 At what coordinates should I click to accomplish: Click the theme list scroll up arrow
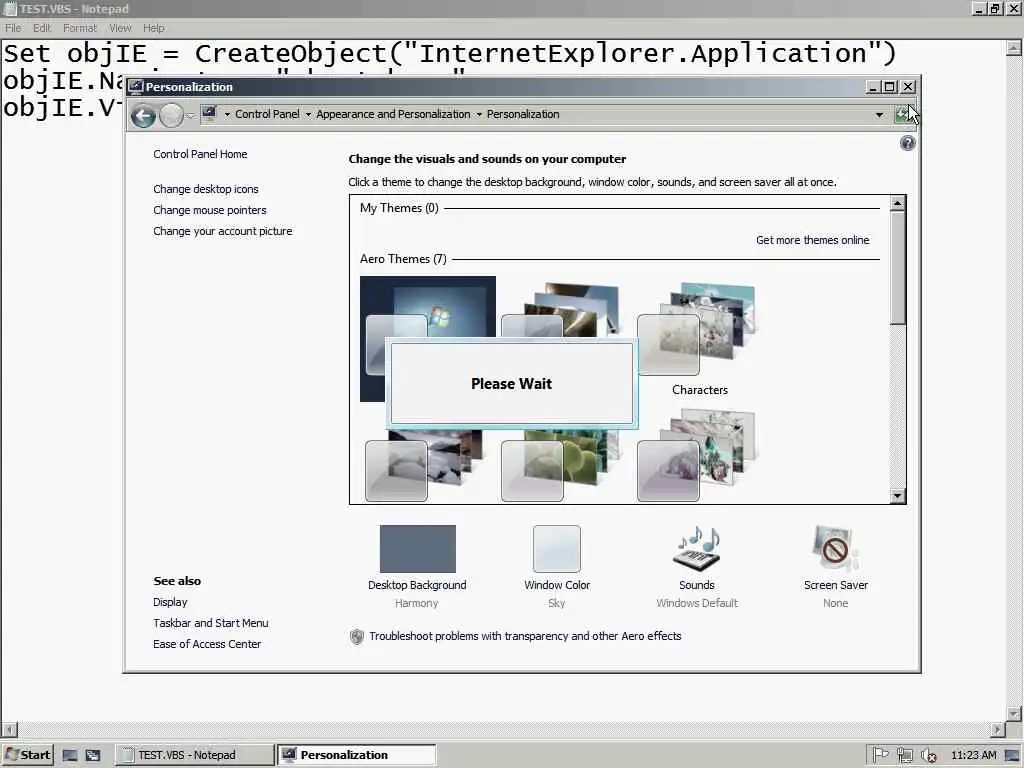click(x=897, y=203)
